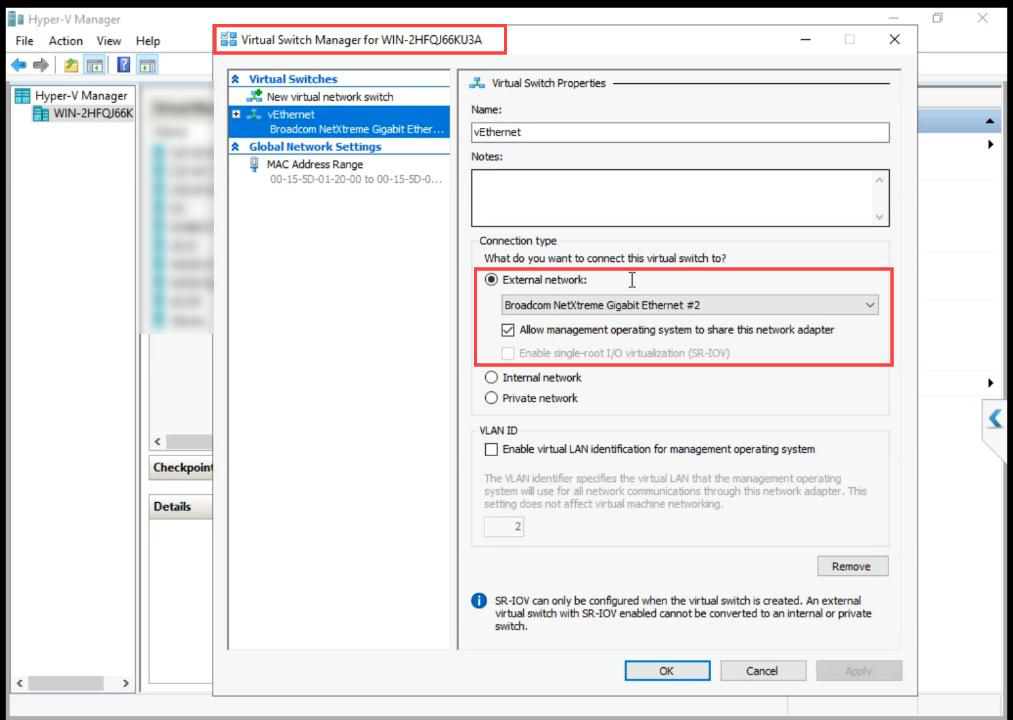The image size is (1013, 720).
Task: Click the MAC Address Range icon
Action: tap(254, 165)
